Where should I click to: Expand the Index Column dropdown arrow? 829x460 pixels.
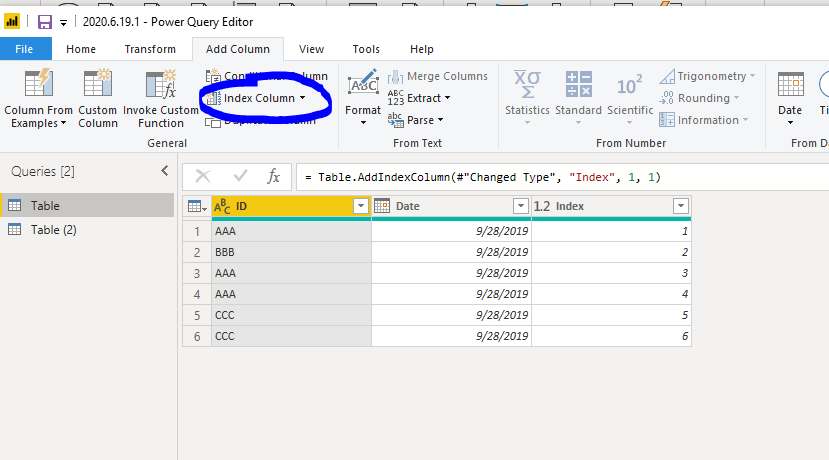pyautogui.click(x=302, y=98)
